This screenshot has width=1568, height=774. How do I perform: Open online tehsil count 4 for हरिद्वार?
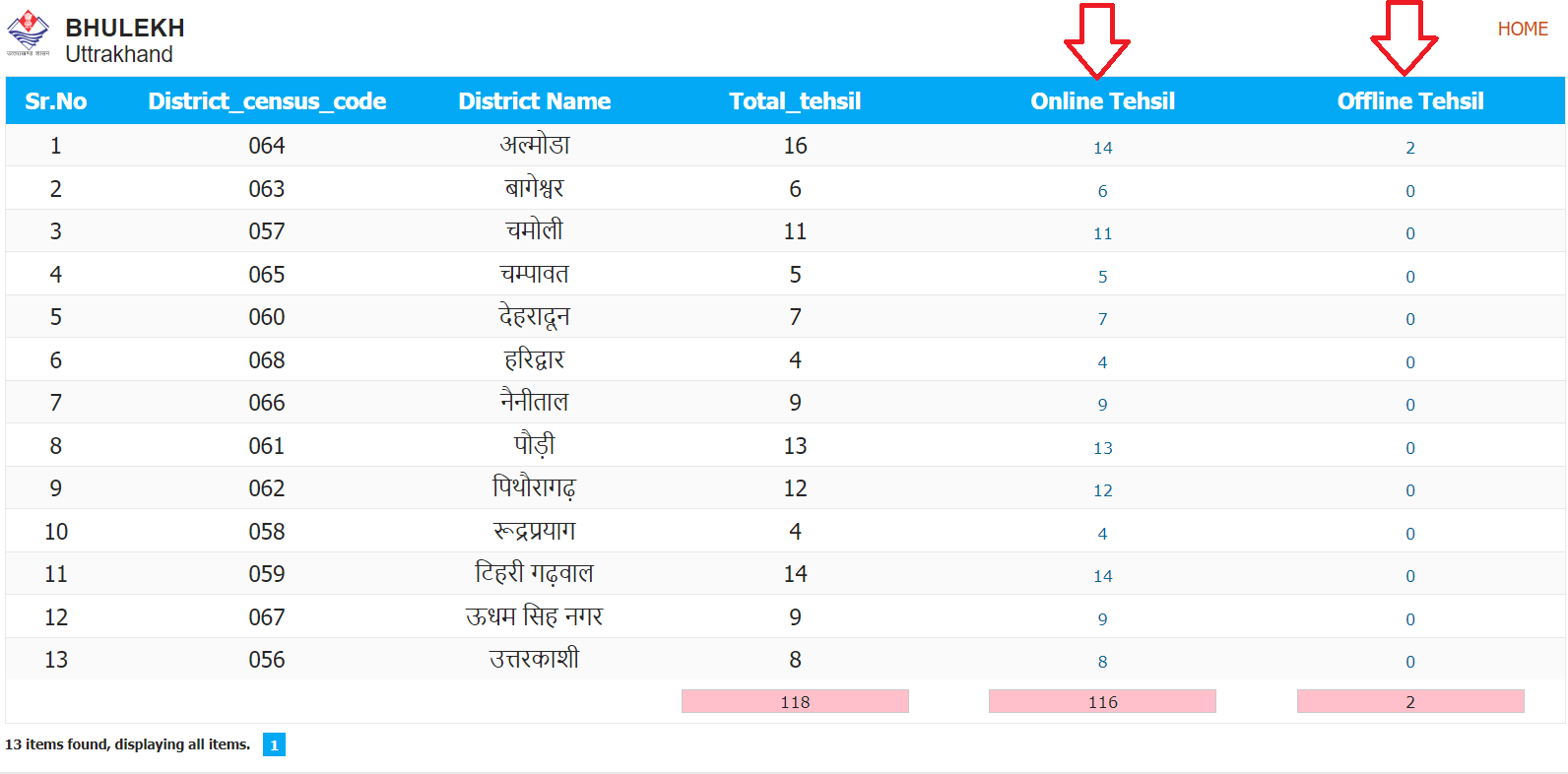pyautogui.click(x=1102, y=362)
